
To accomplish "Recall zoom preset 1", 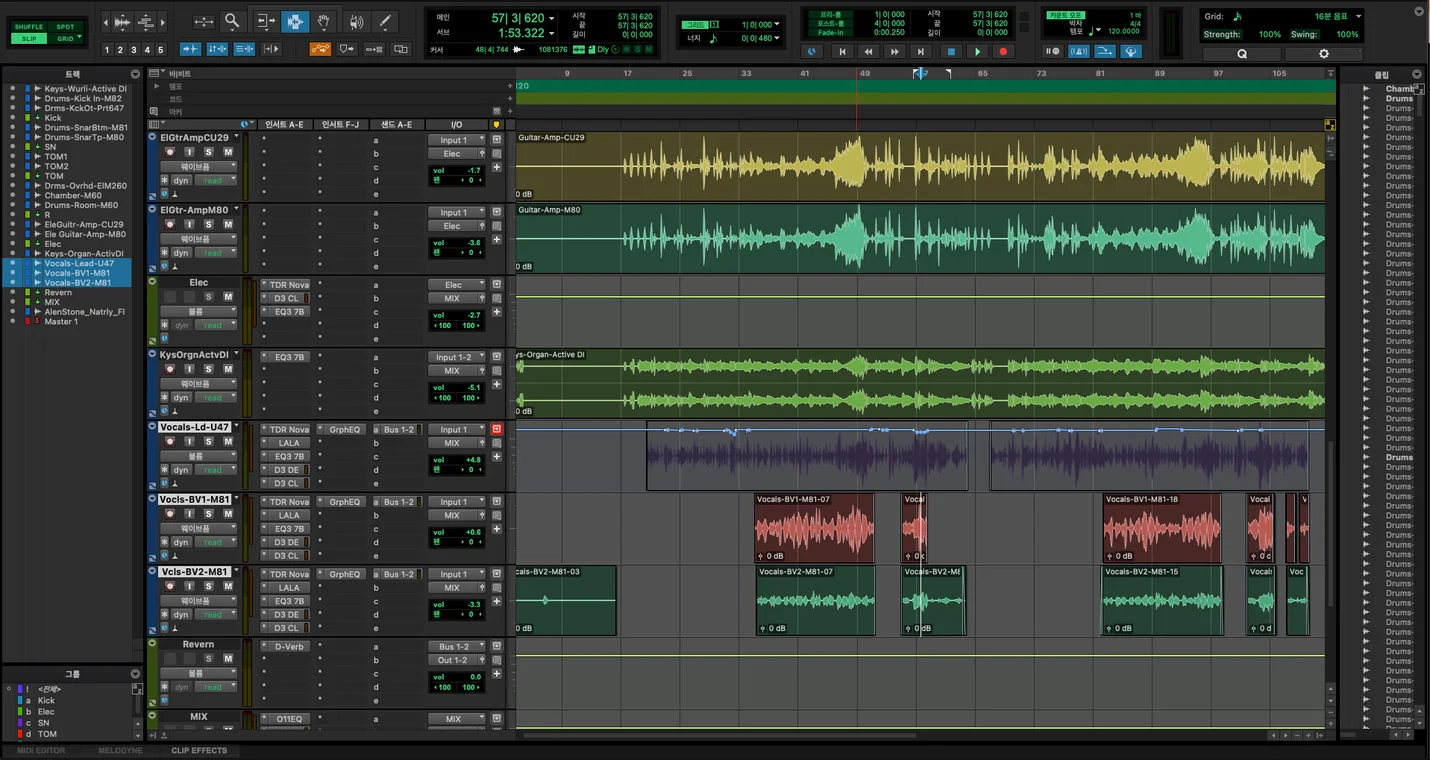I will (108, 50).
